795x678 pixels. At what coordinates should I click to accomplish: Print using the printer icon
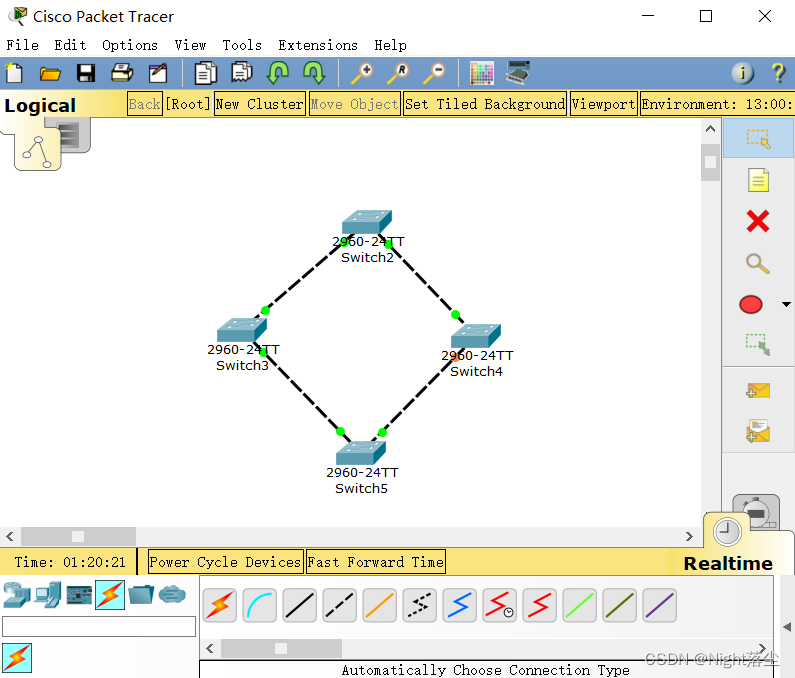pos(122,73)
